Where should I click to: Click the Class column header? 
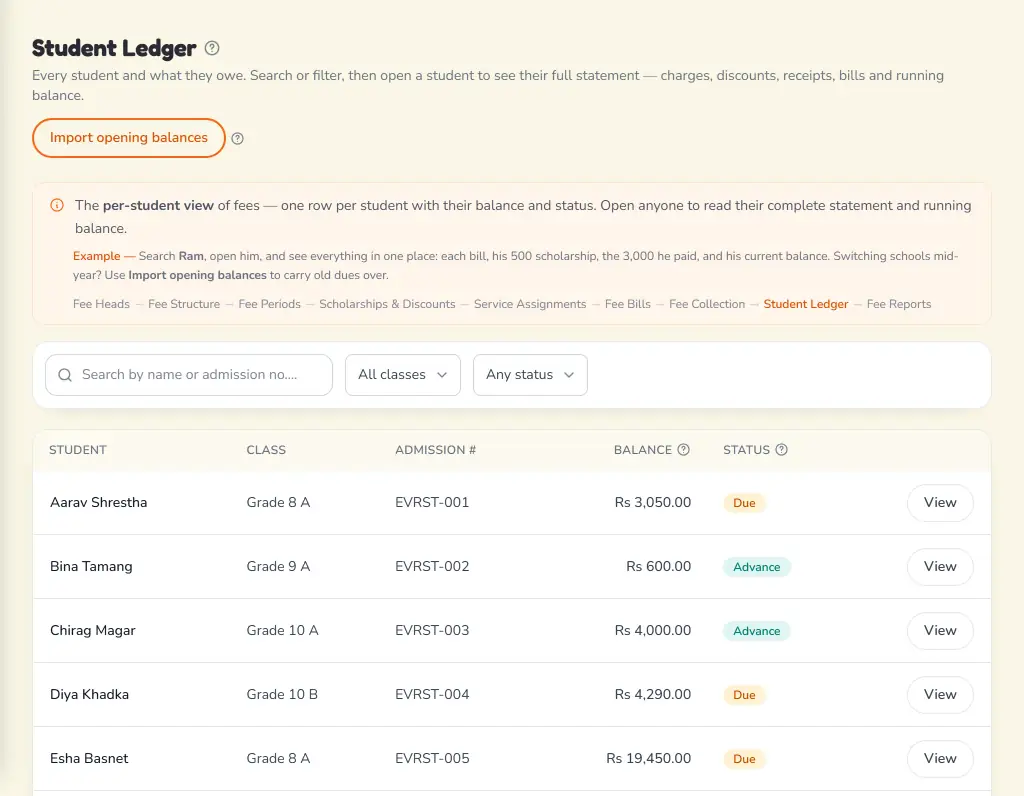pyautogui.click(x=266, y=450)
